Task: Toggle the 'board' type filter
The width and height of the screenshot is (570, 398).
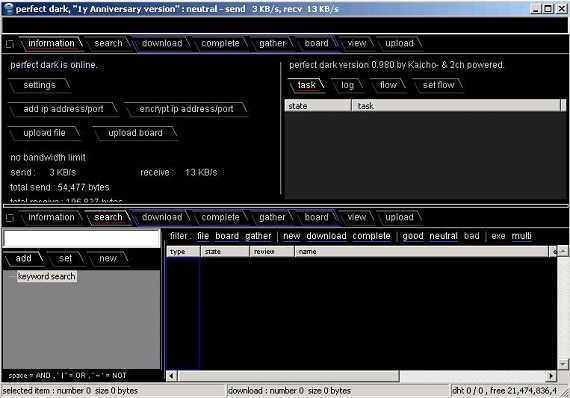Action: pyautogui.click(x=227, y=236)
